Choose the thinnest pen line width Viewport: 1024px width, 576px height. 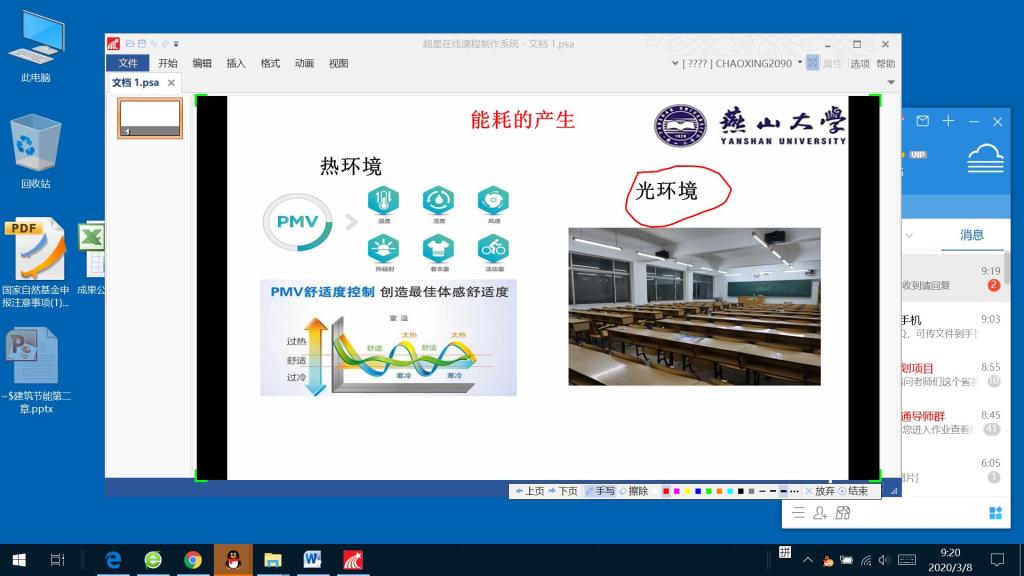coord(761,491)
